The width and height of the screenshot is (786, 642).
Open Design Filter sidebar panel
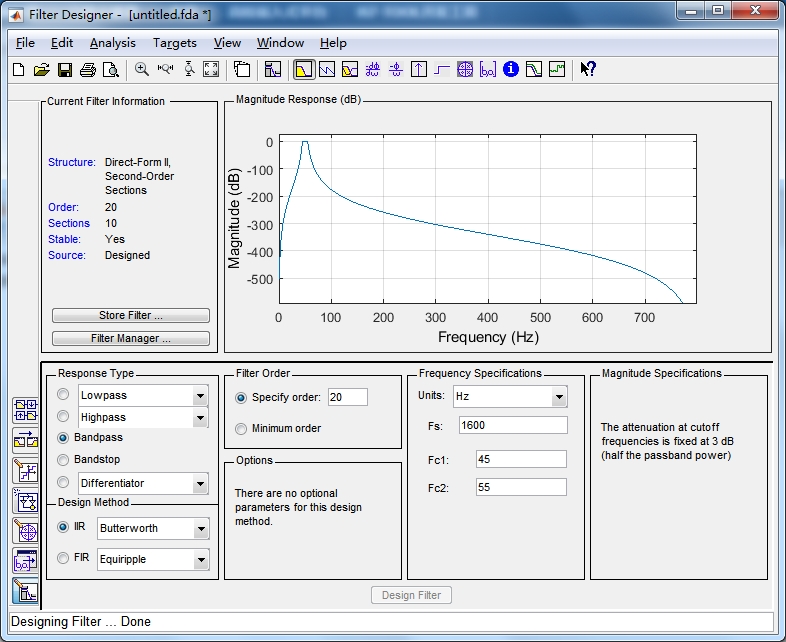coord(26,591)
